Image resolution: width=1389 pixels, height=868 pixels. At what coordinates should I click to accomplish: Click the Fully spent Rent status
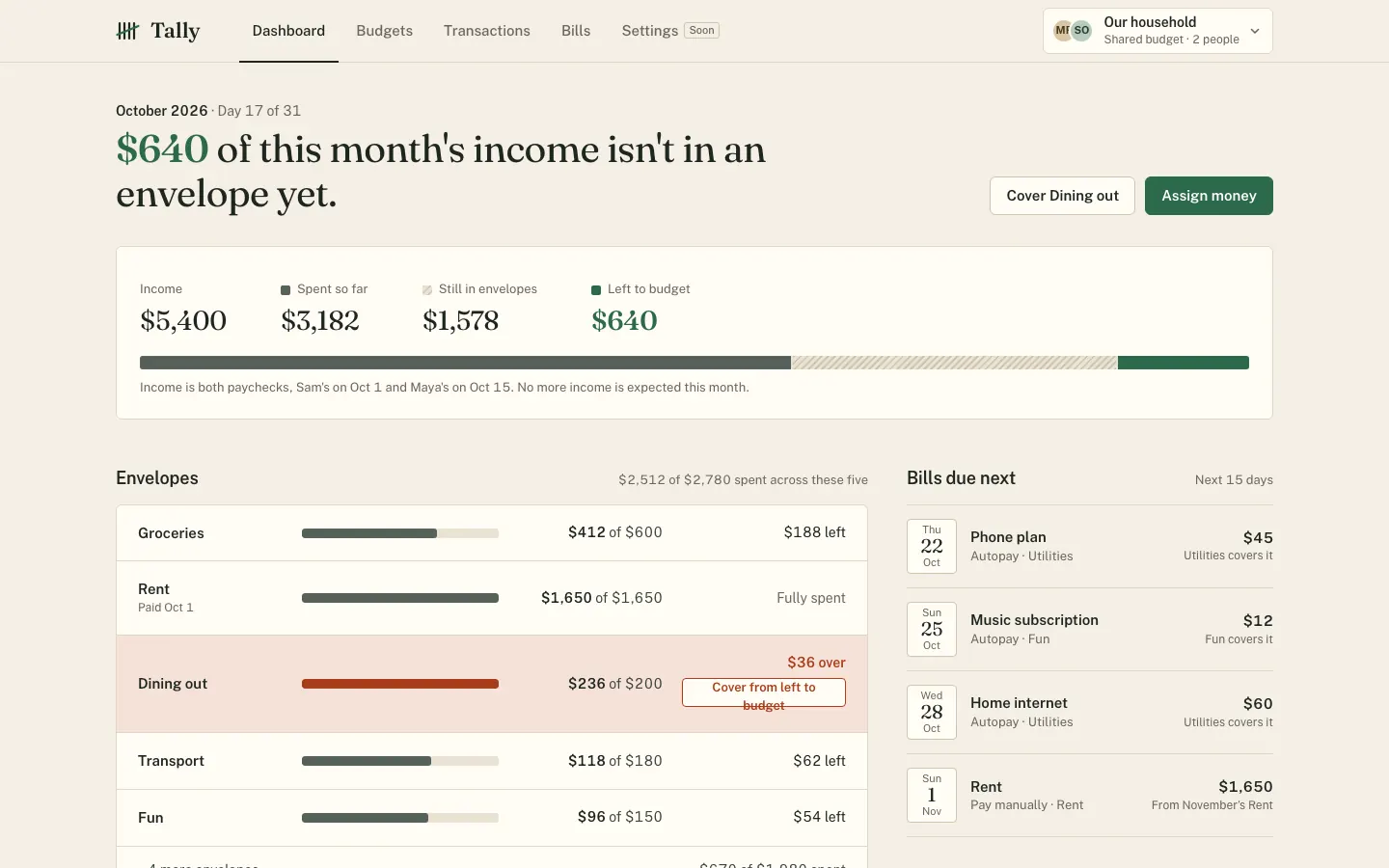(x=811, y=598)
